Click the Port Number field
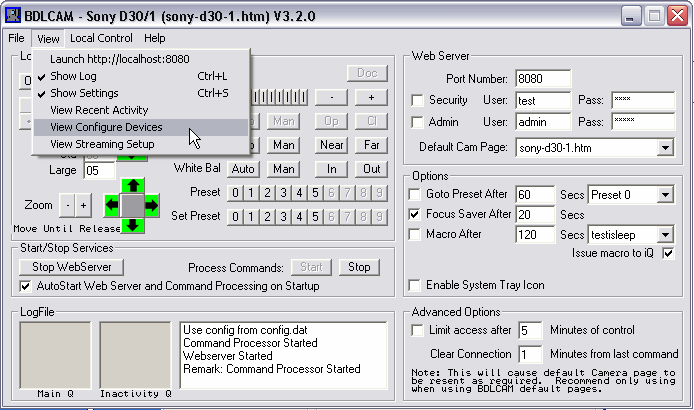The image size is (694, 410). point(543,79)
